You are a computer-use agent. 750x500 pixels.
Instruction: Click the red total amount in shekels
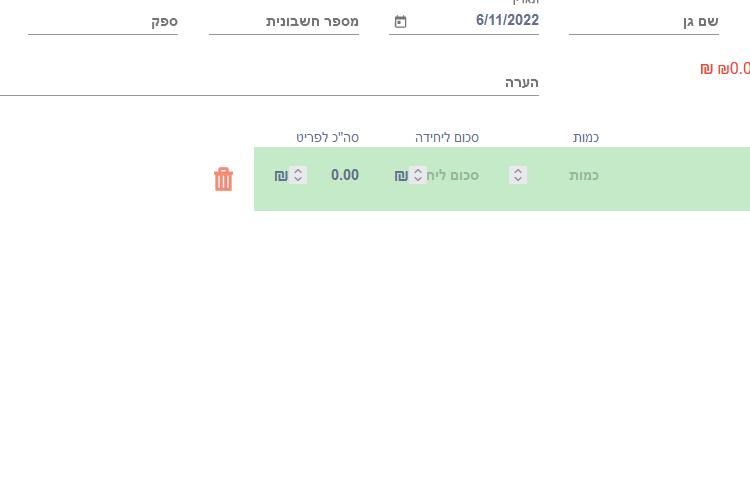click(725, 69)
